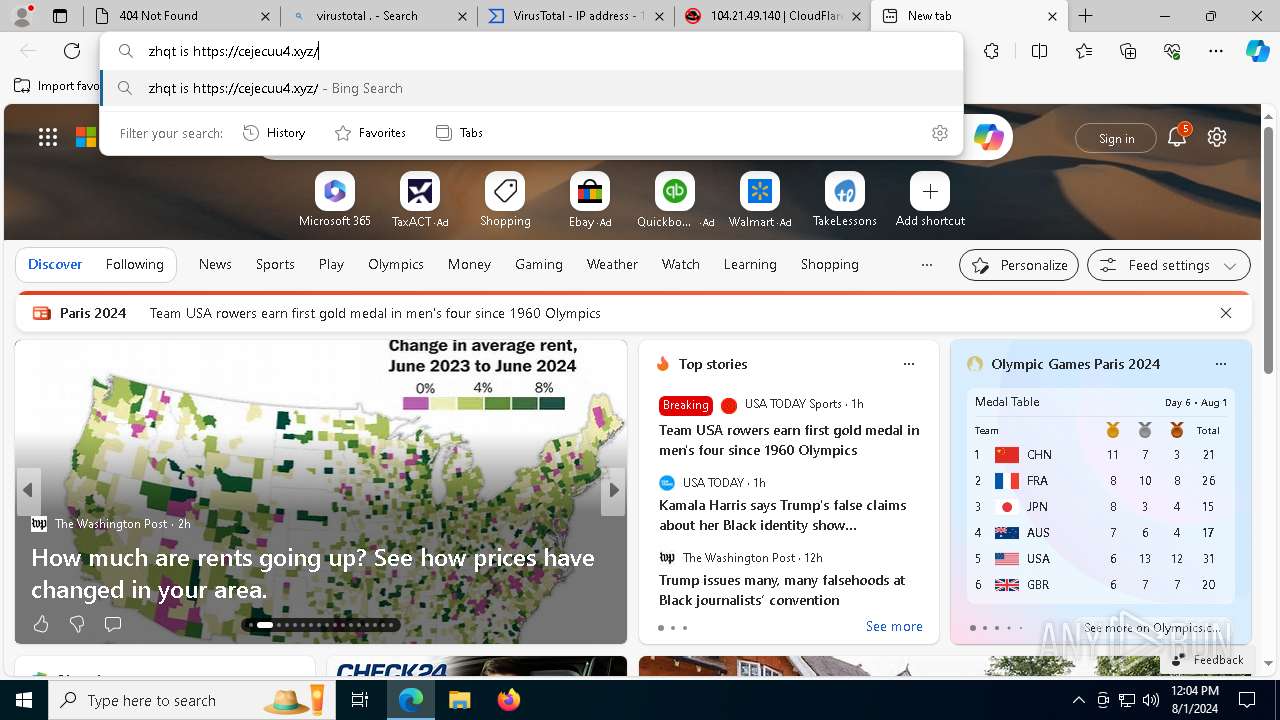Filter search by History

(x=274, y=133)
